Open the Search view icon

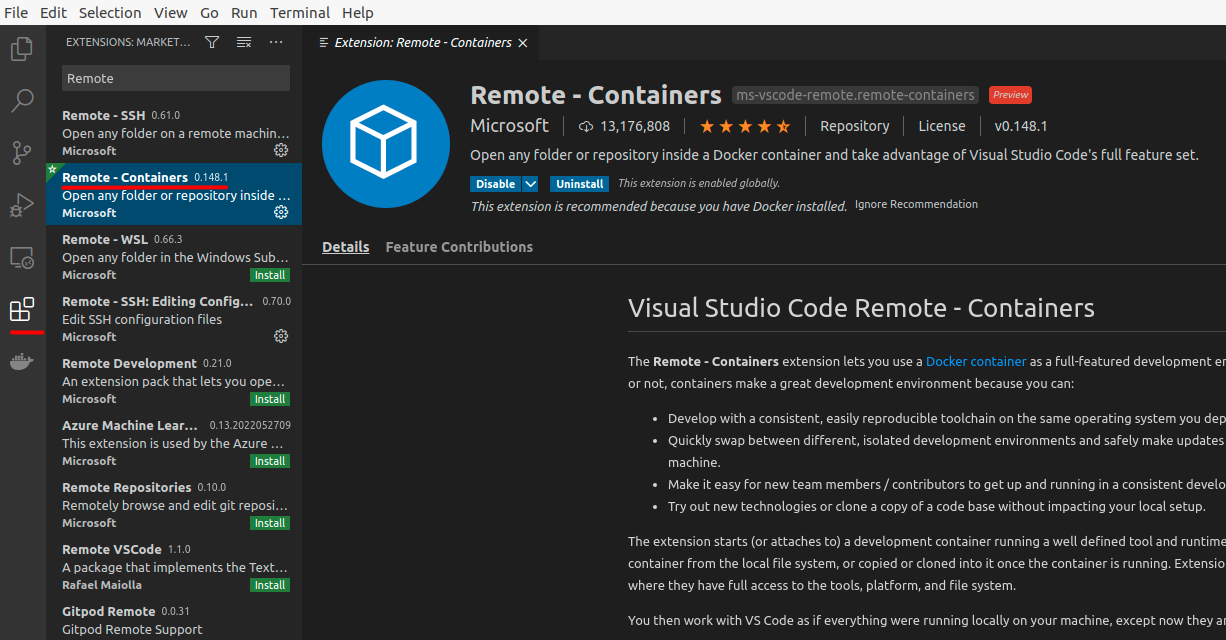click(x=21, y=100)
